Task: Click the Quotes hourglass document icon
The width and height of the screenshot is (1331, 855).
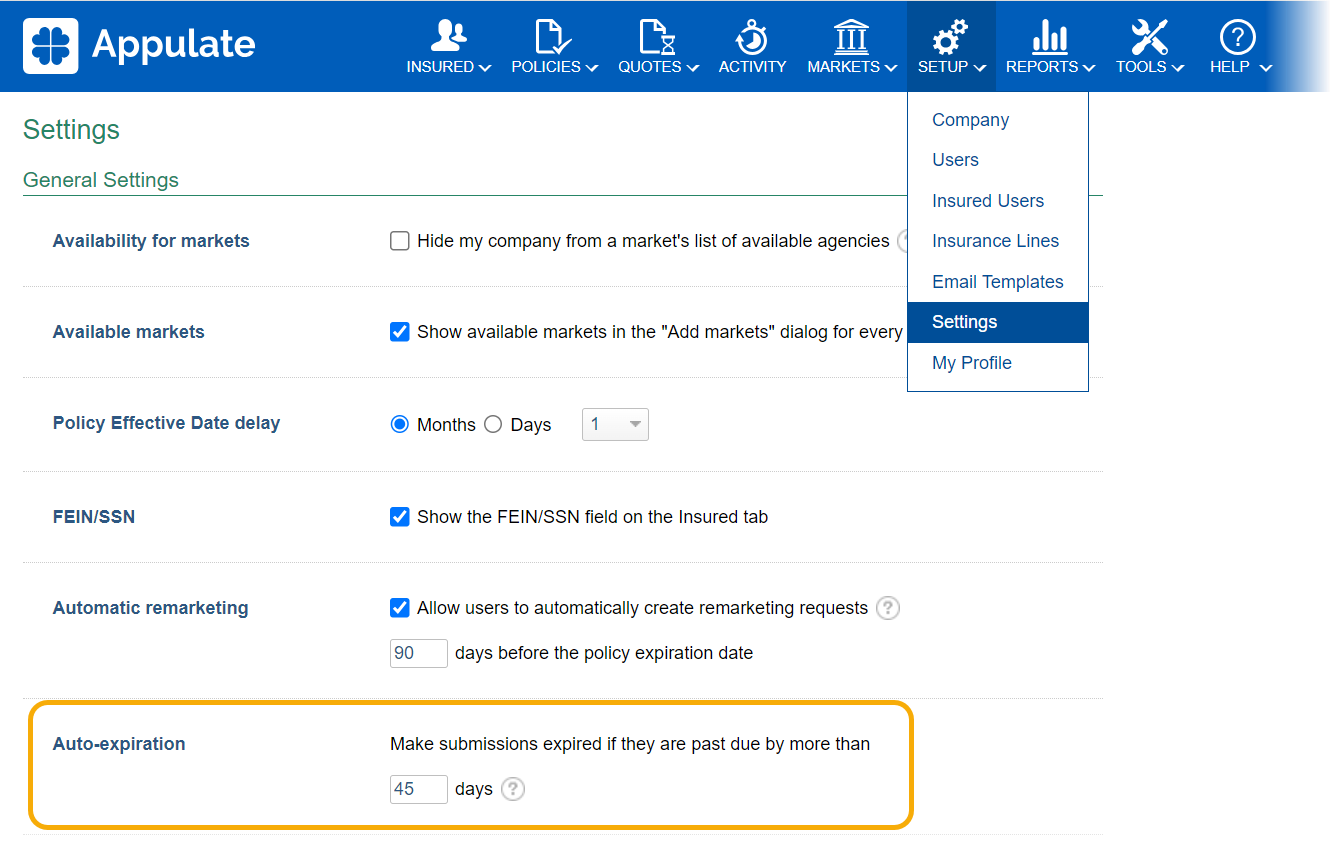Action: click(x=657, y=36)
